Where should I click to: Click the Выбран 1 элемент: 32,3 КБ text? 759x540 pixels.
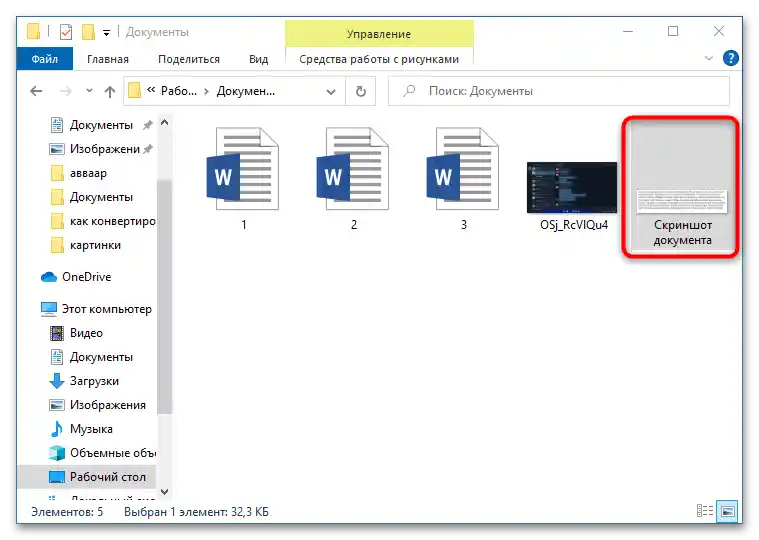[196, 512]
